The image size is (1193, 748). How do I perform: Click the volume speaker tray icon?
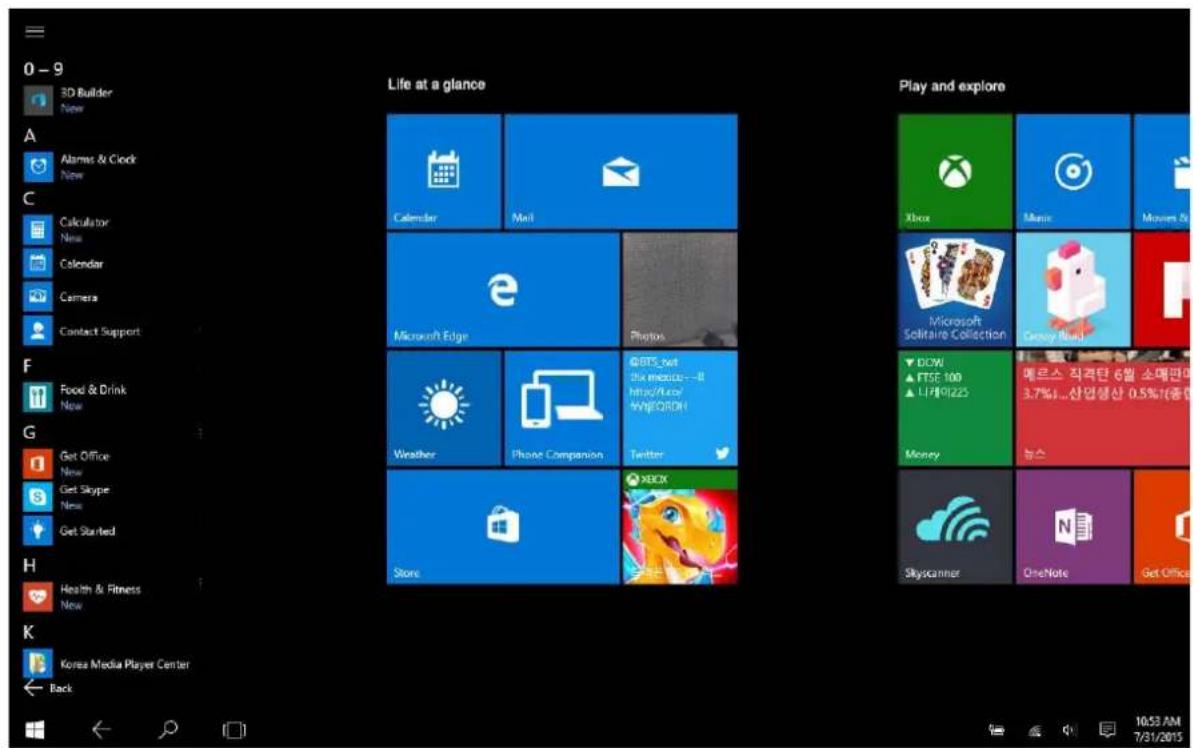coord(1070,730)
